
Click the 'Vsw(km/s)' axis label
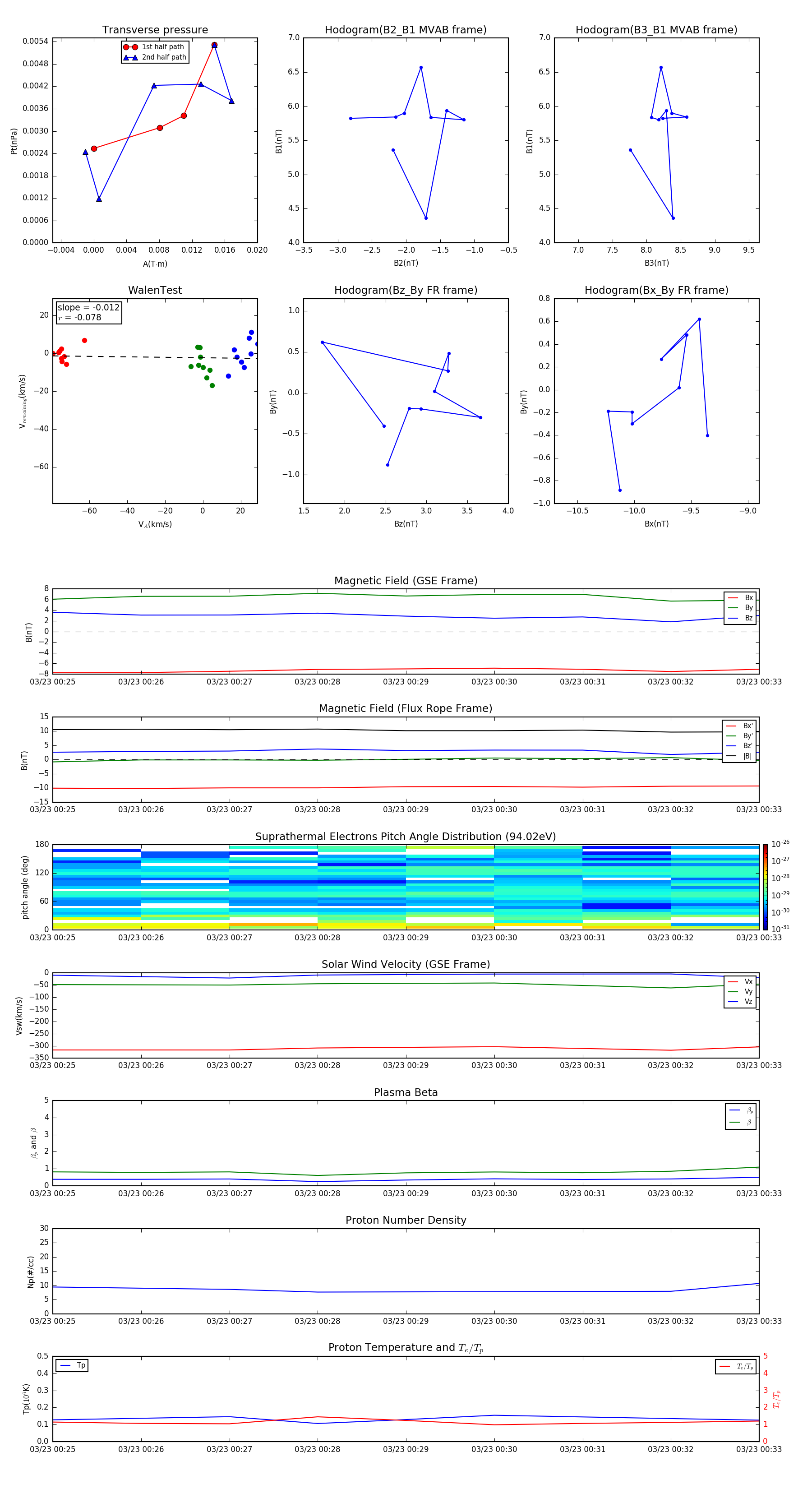tap(19, 1016)
